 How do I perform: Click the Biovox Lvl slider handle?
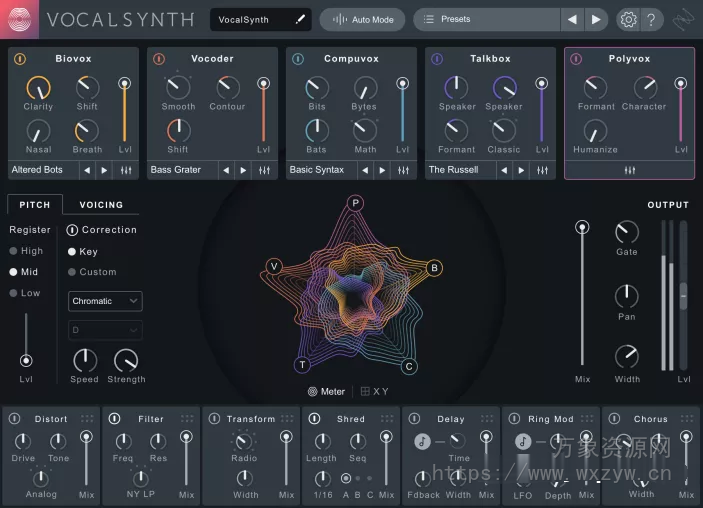click(x=125, y=83)
